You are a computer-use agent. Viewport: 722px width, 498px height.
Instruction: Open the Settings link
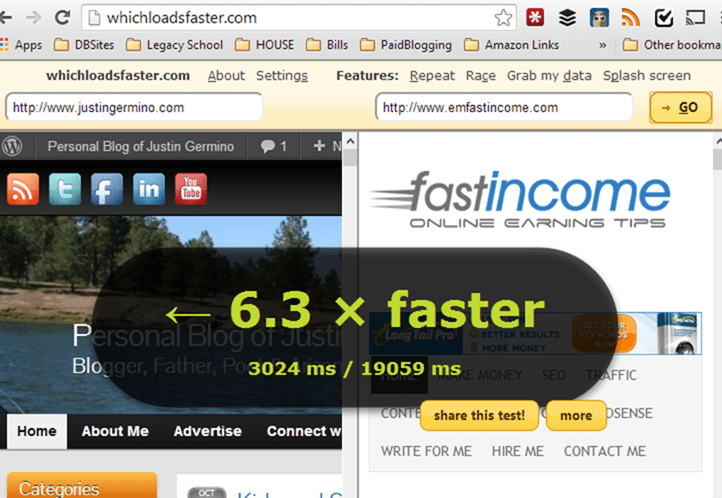(x=282, y=75)
